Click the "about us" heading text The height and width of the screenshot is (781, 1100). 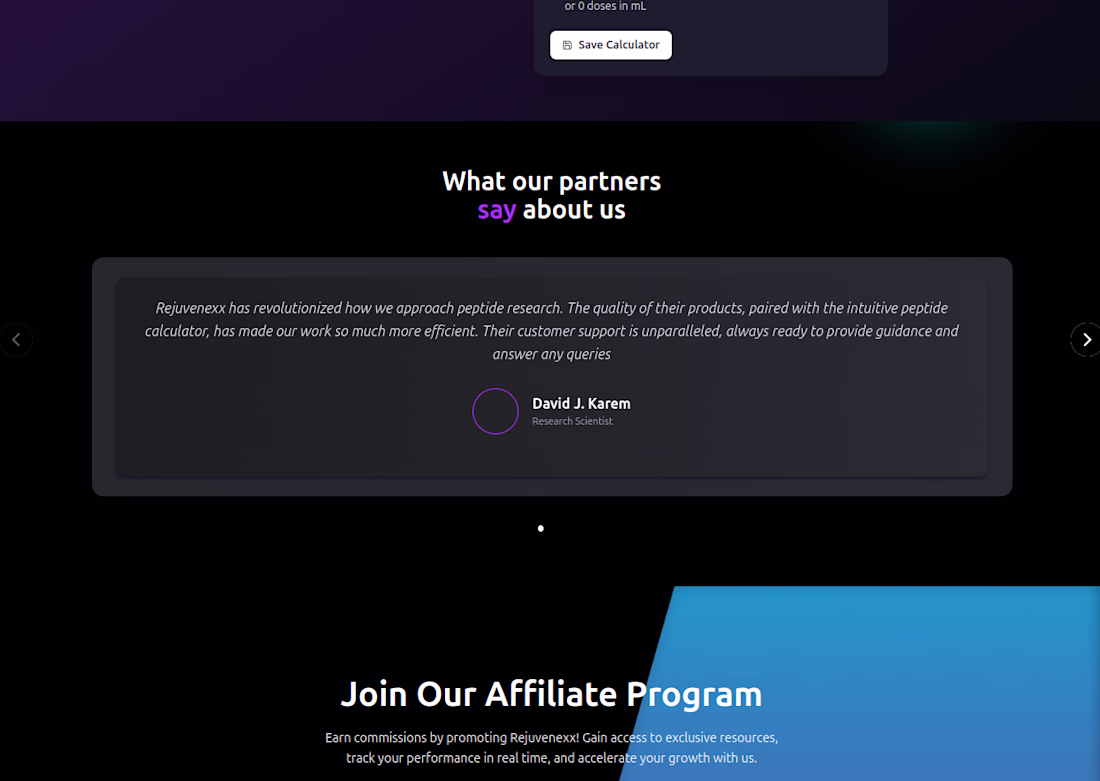(x=574, y=210)
